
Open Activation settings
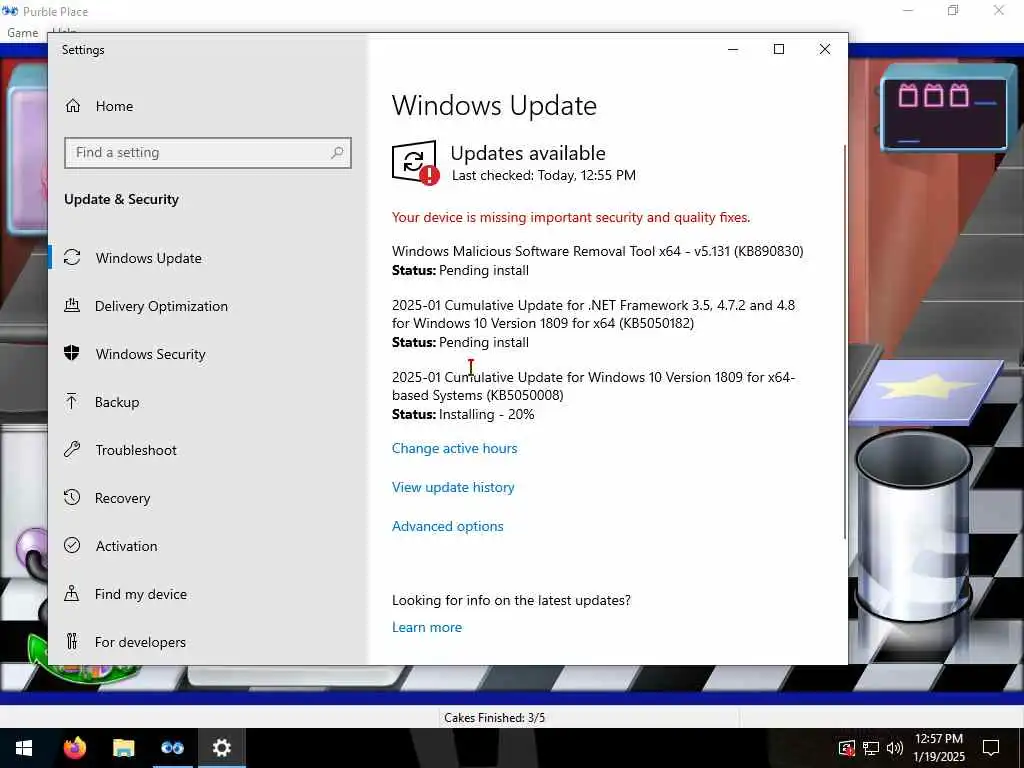[126, 546]
